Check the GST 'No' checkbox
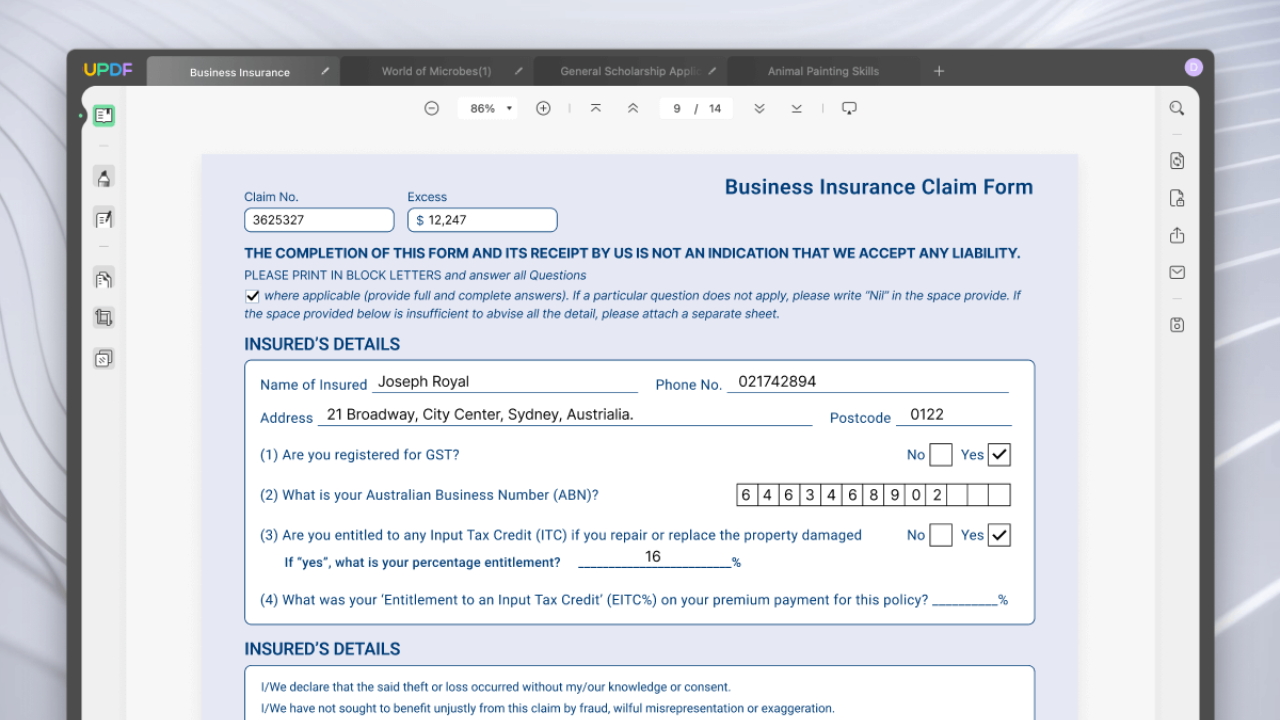Image resolution: width=1280 pixels, height=720 pixels. (x=940, y=455)
